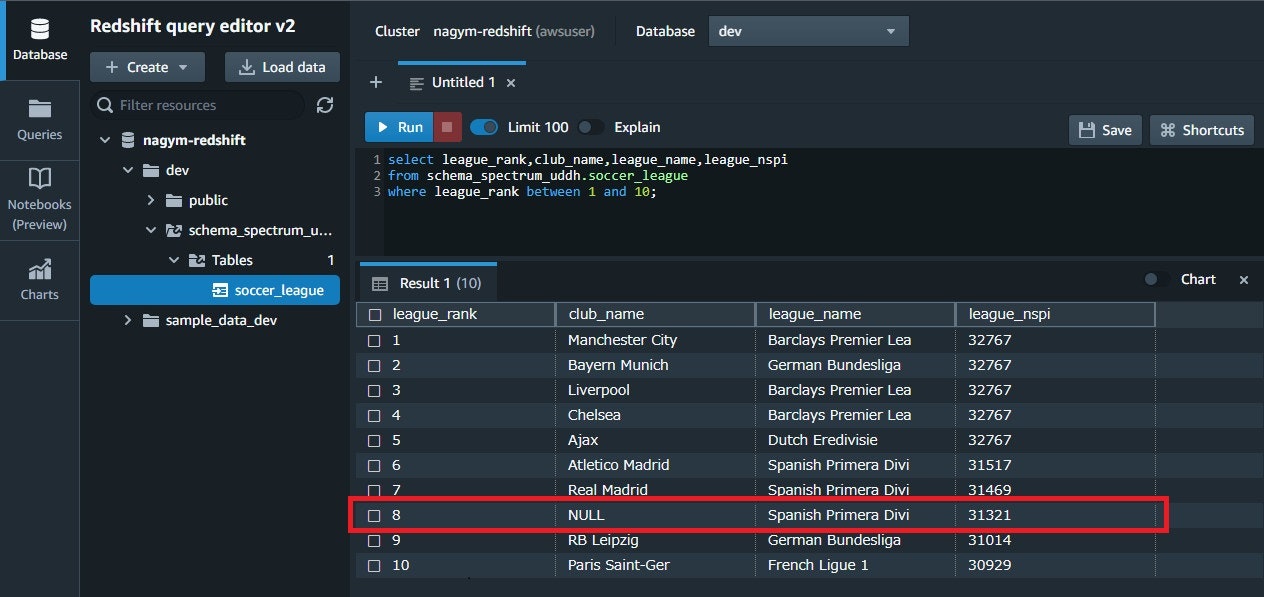Check the row for Bayern Munich

coord(374,365)
